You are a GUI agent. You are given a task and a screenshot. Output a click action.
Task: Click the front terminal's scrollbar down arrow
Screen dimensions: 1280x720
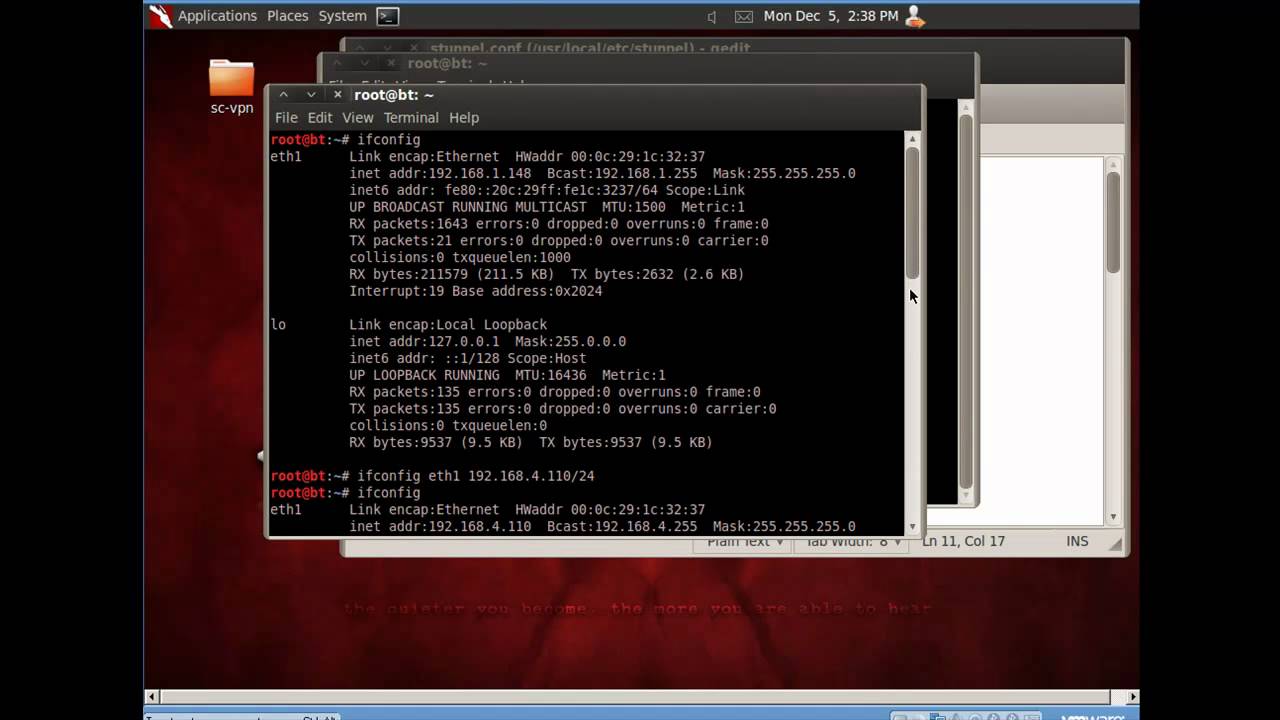coord(912,526)
